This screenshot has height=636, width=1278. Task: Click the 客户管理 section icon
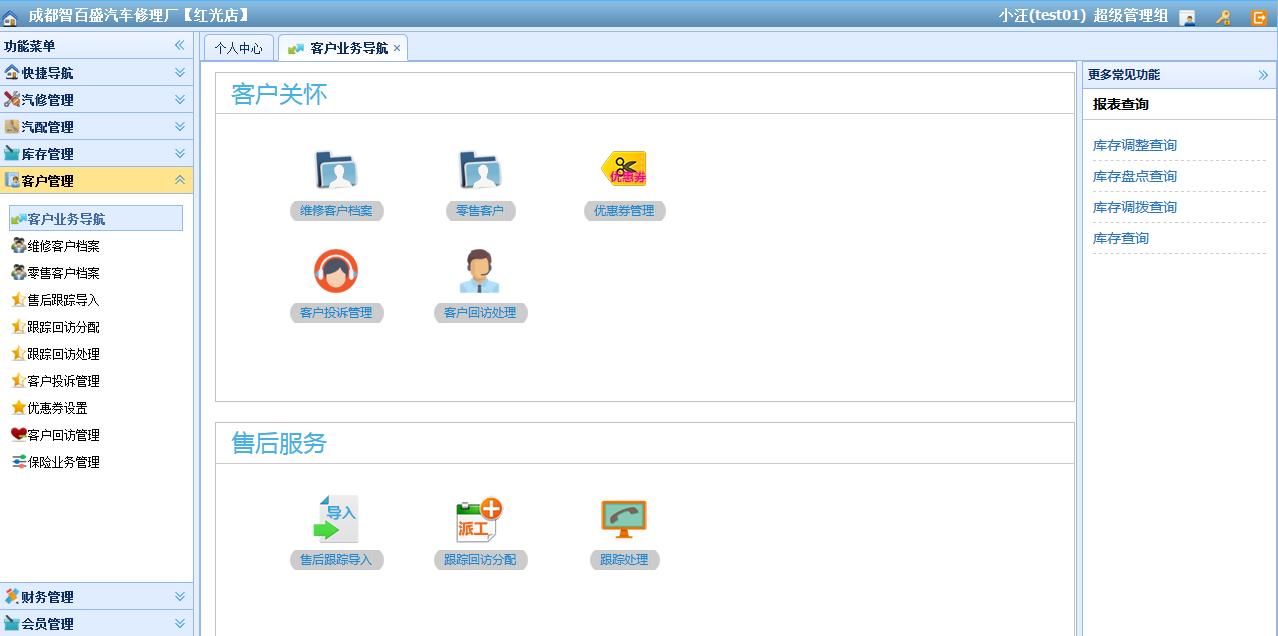pos(12,180)
